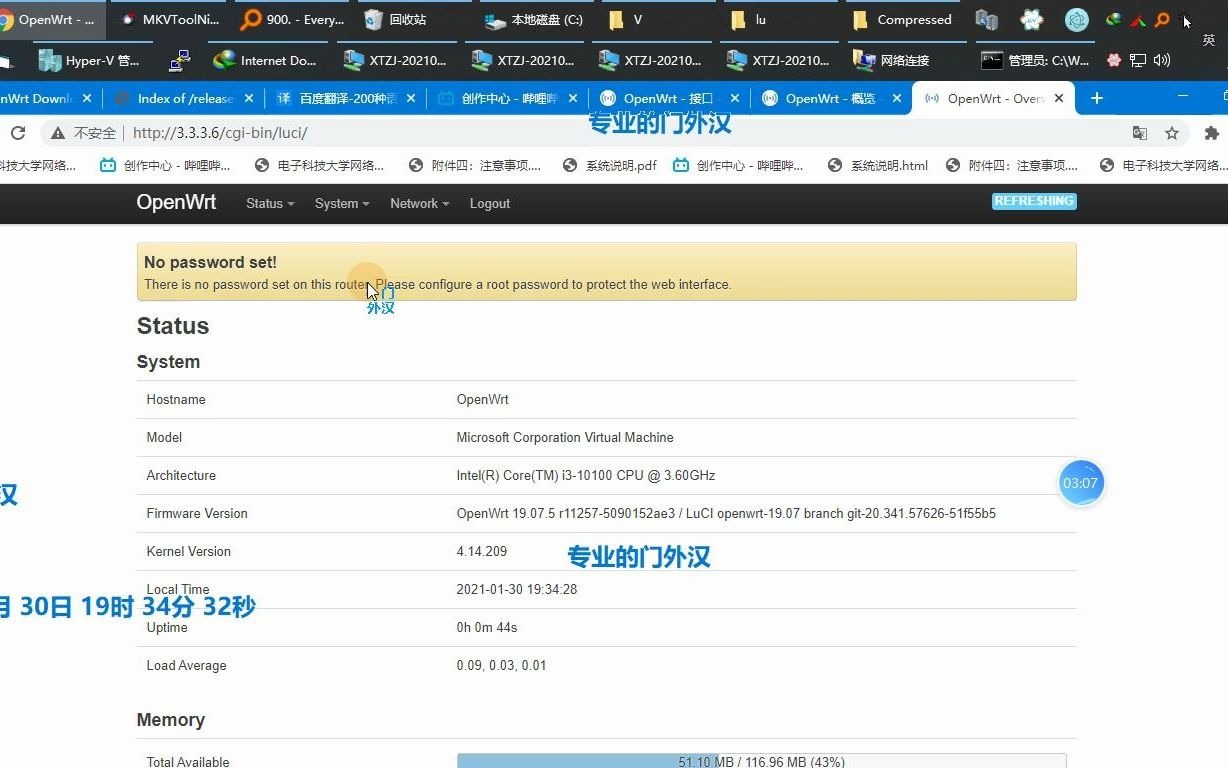Click the orange Everything magnifier tray icon

coord(1161,19)
